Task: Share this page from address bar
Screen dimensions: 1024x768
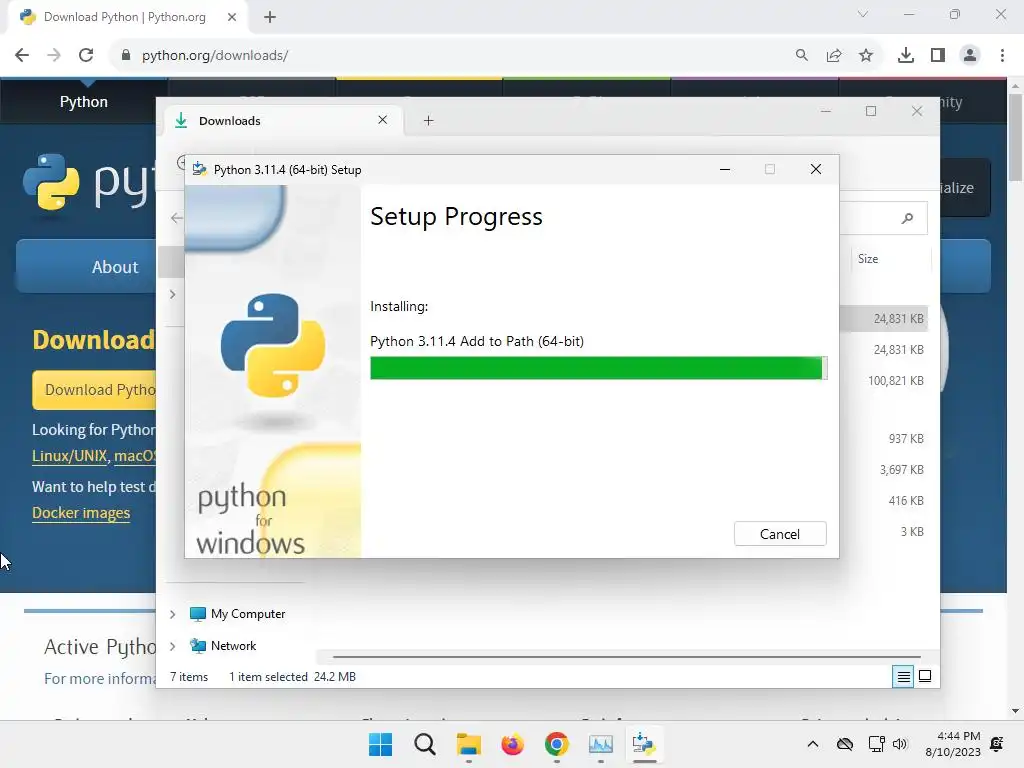Action: [x=834, y=55]
